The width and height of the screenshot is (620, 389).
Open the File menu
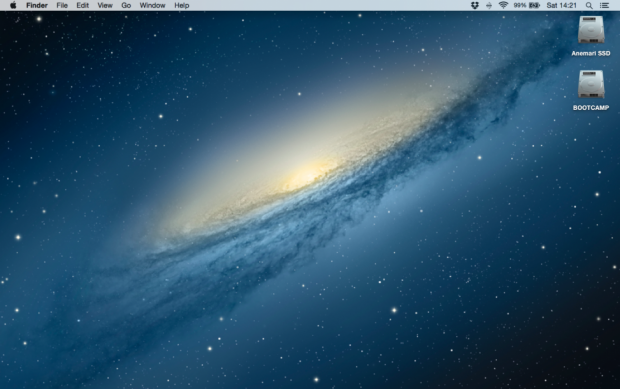click(62, 6)
